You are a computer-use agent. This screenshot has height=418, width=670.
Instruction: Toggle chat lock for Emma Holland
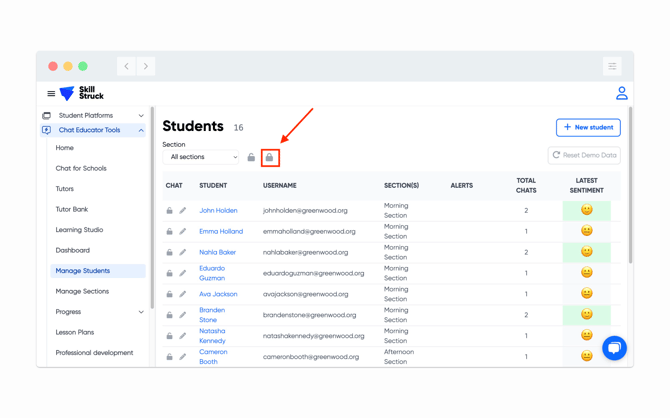coord(169,232)
